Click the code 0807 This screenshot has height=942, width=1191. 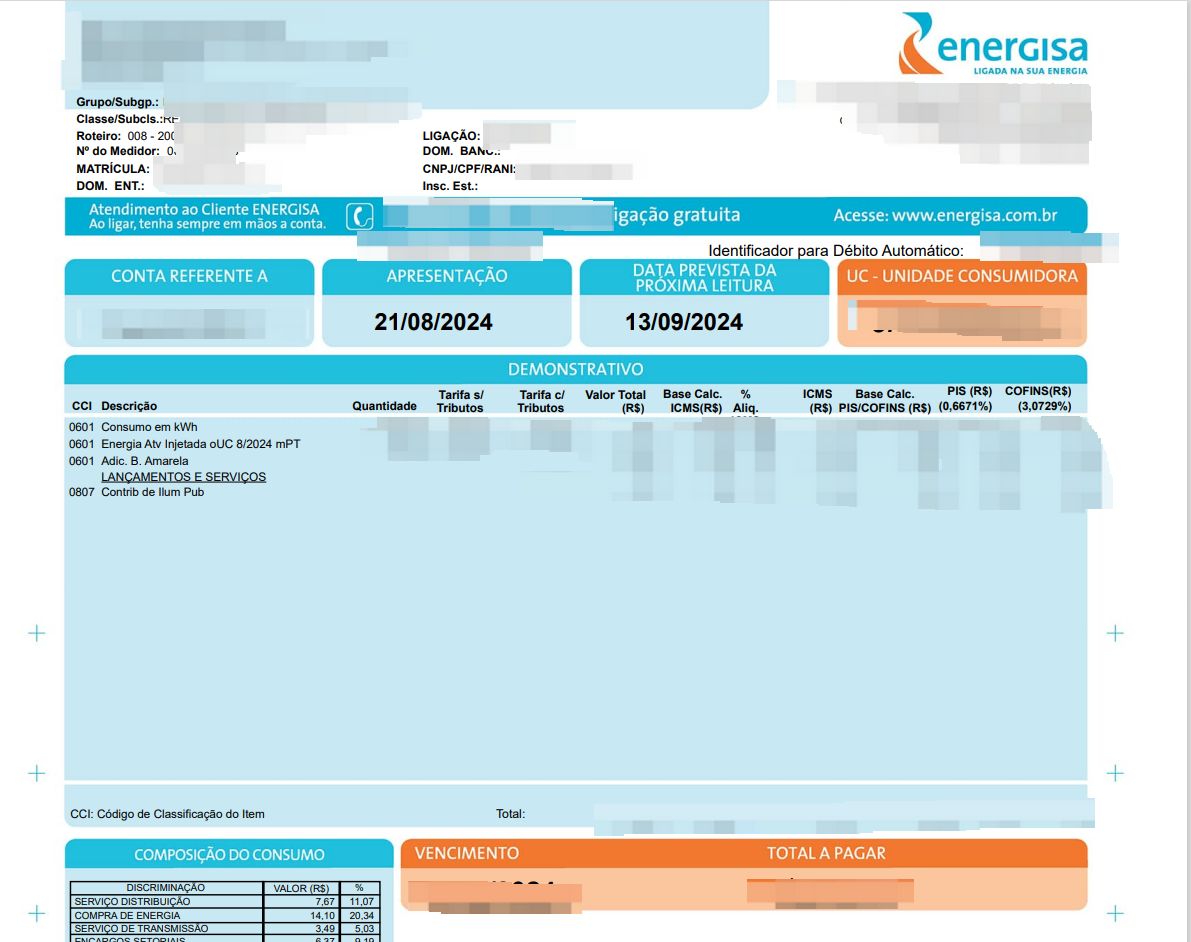[x=81, y=492]
